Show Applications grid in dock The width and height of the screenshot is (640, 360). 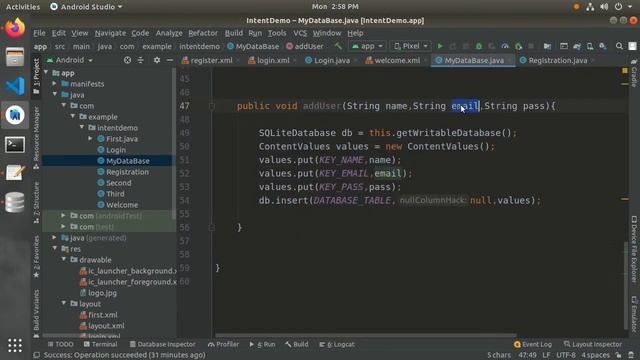click(x=15, y=345)
